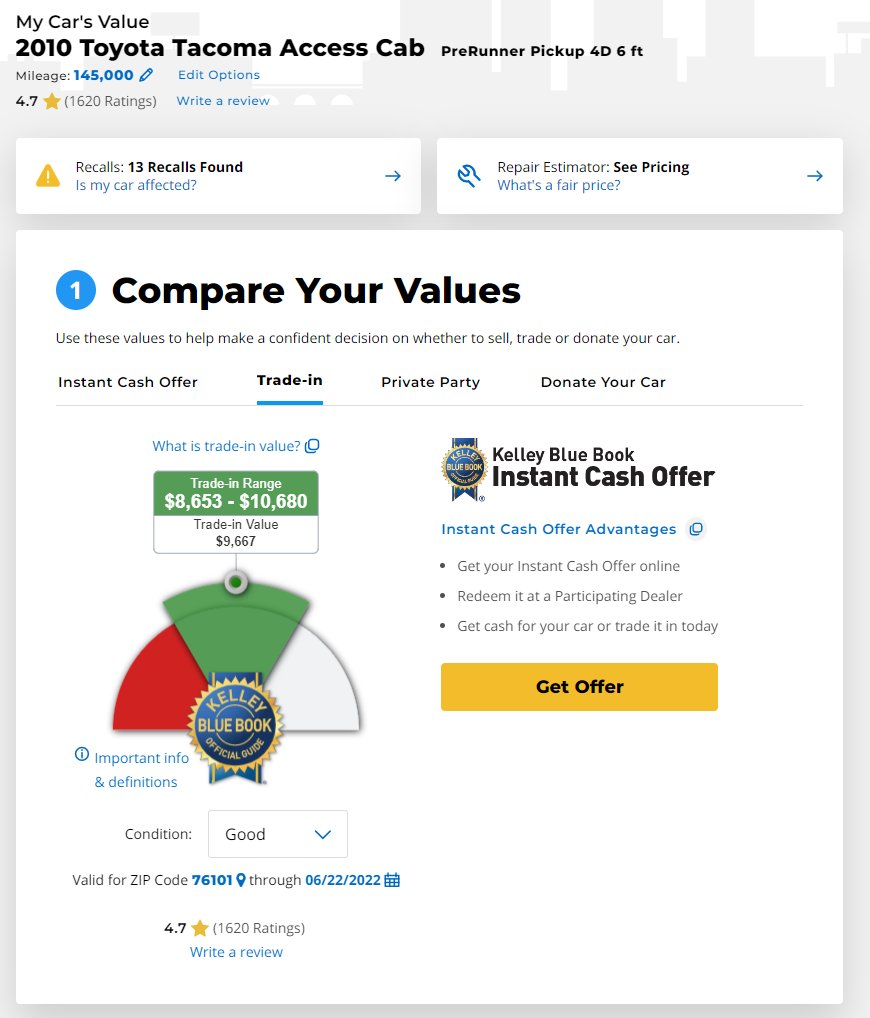Click the location pin icon after ZIP code

[x=241, y=880]
